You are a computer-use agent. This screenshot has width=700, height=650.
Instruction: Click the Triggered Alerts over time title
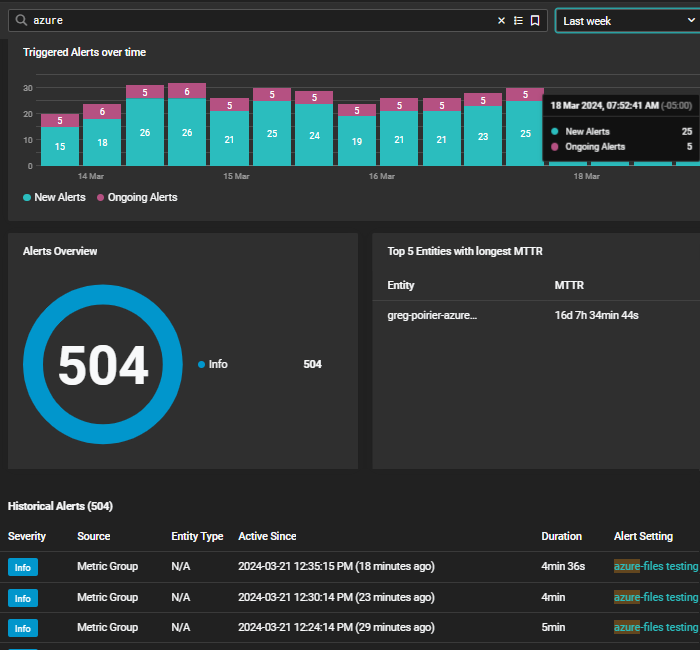[x=84, y=52]
